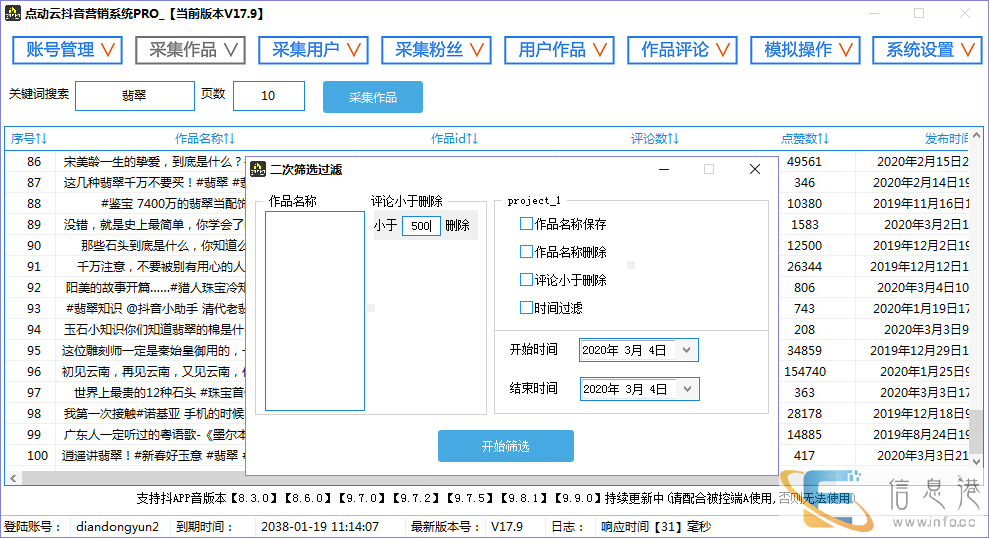Image resolution: width=989 pixels, height=538 pixels.
Task: Open the 账号管理 dropdown menu
Action: (x=67, y=50)
